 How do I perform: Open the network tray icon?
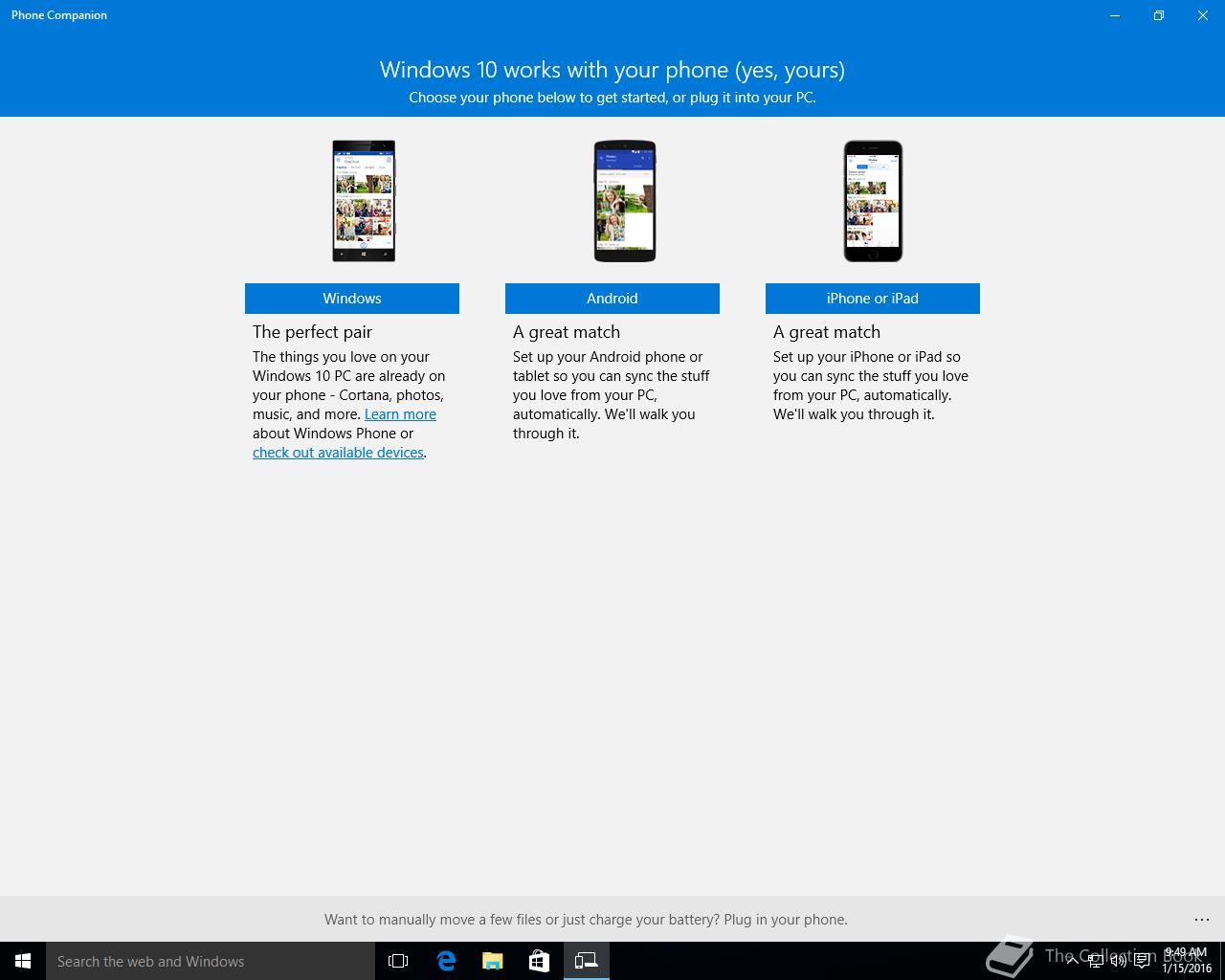(x=1096, y=961)
